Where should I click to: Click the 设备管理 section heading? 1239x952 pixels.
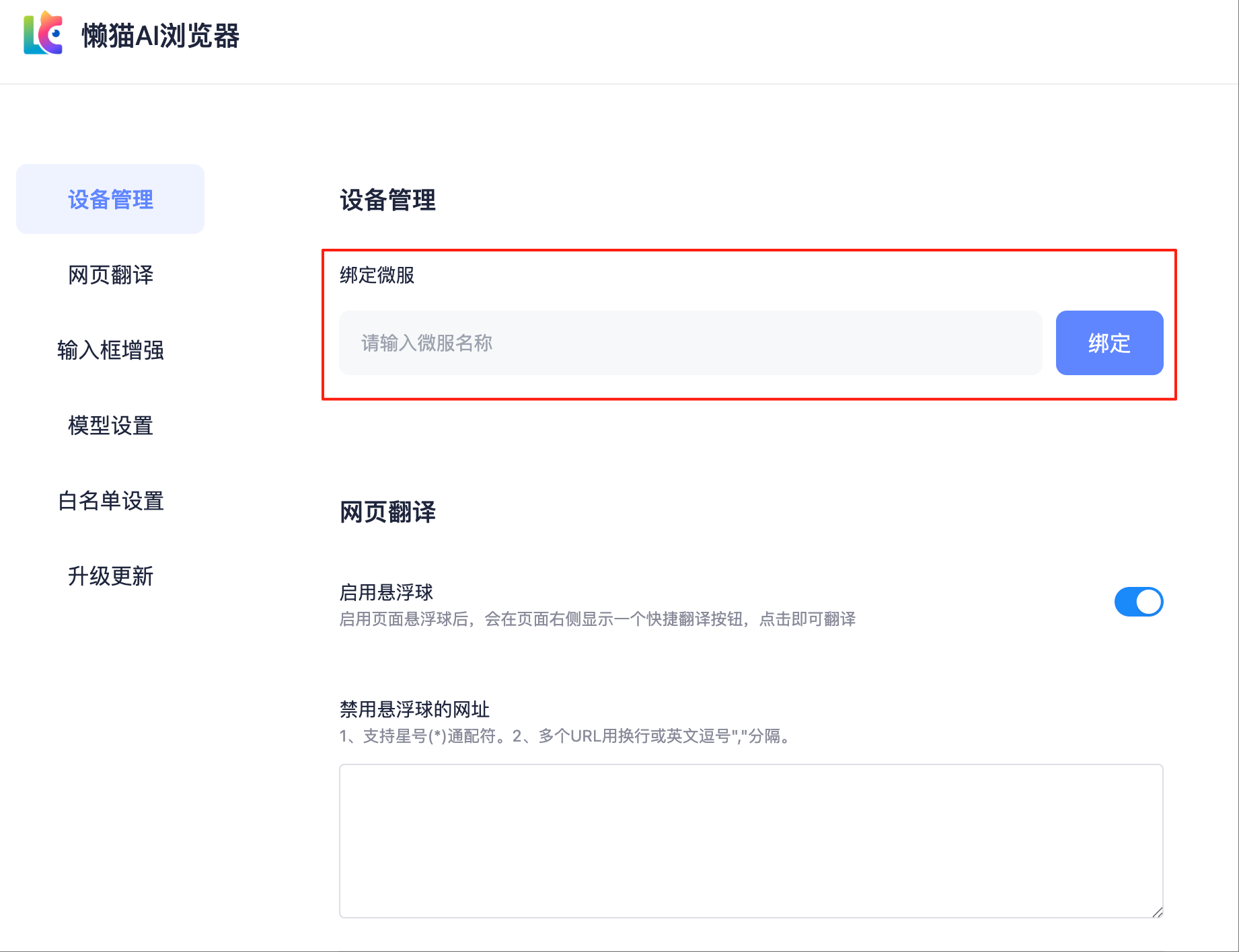tap(387, 200)
